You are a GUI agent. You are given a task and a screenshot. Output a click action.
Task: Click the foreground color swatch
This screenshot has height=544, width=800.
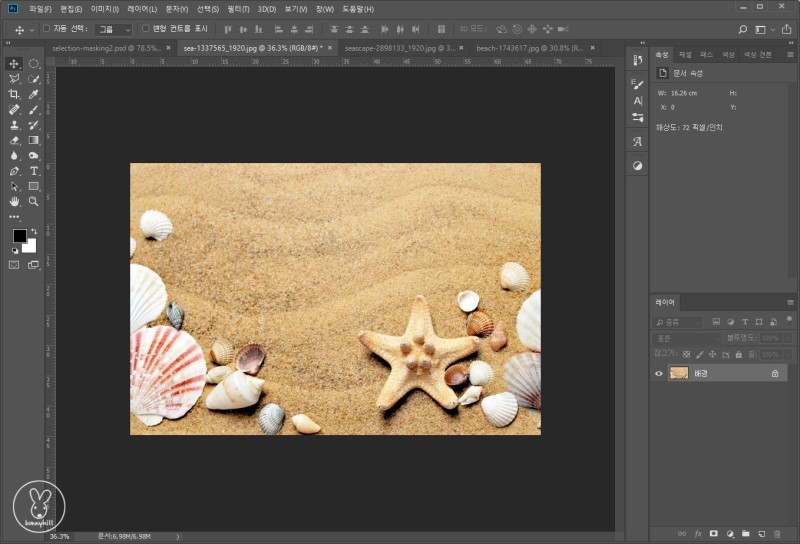pyautogui.click(x=19, y=236)
